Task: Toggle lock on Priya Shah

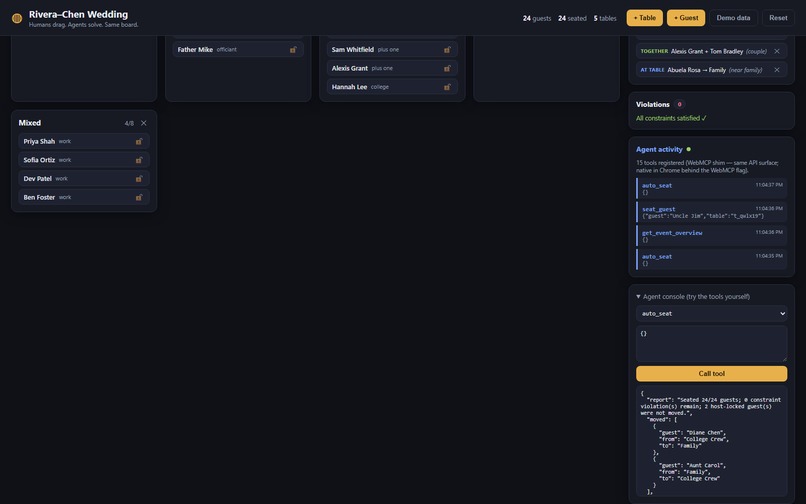Action: tap(139, 141)
